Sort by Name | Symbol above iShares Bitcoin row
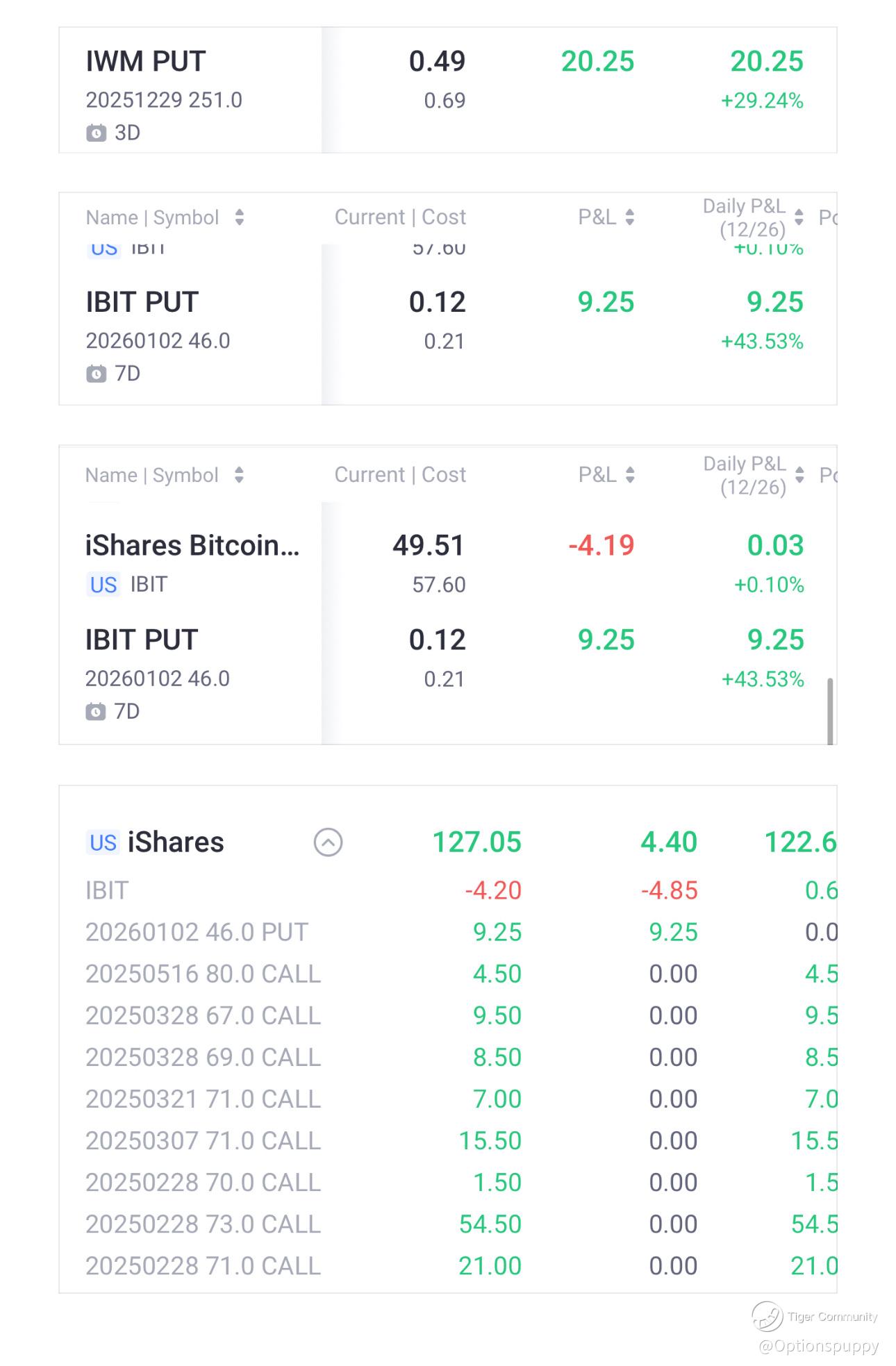Image resolution: width=896 pixels, height=1366 pixels. click(239, 475)
